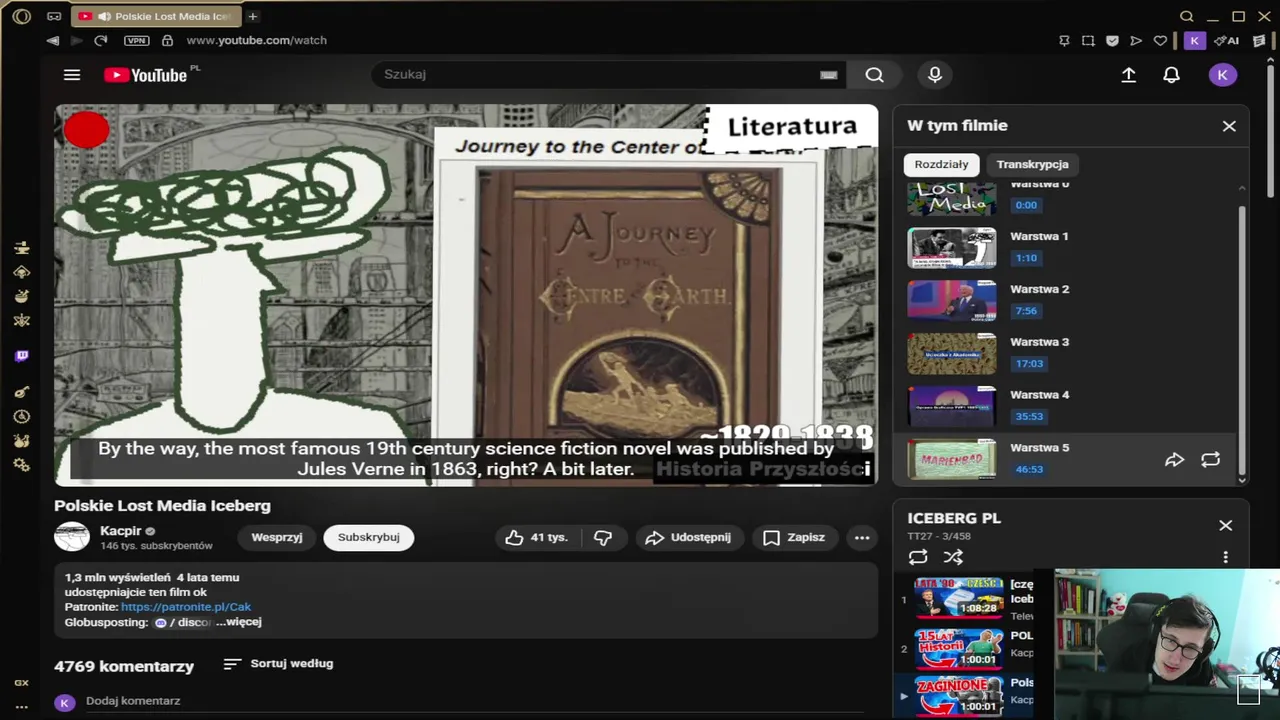Viewport: 1280px width, 720px height.
Task: Submit YouTube search magnifier button
Action: tap(874, 75)
